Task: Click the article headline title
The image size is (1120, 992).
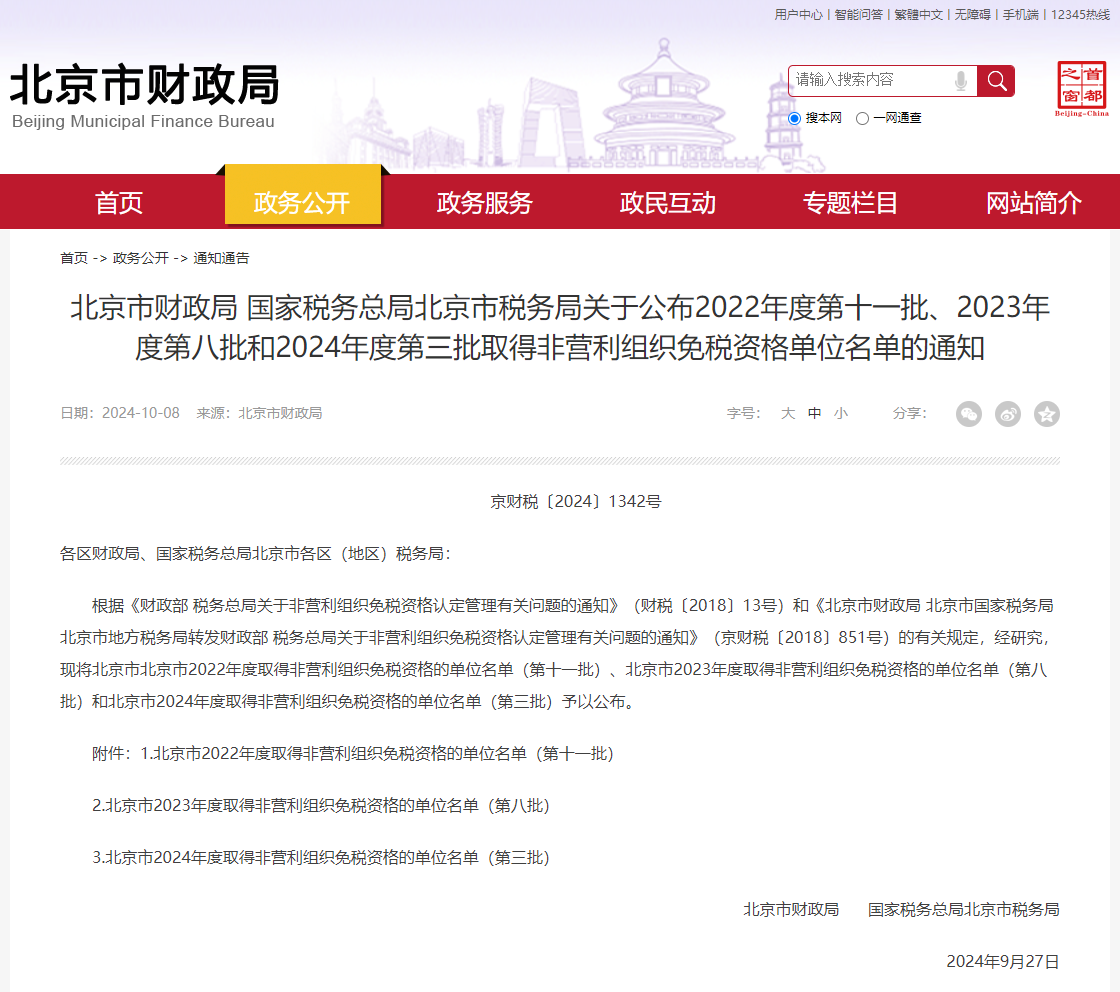Action: point(560,328)
